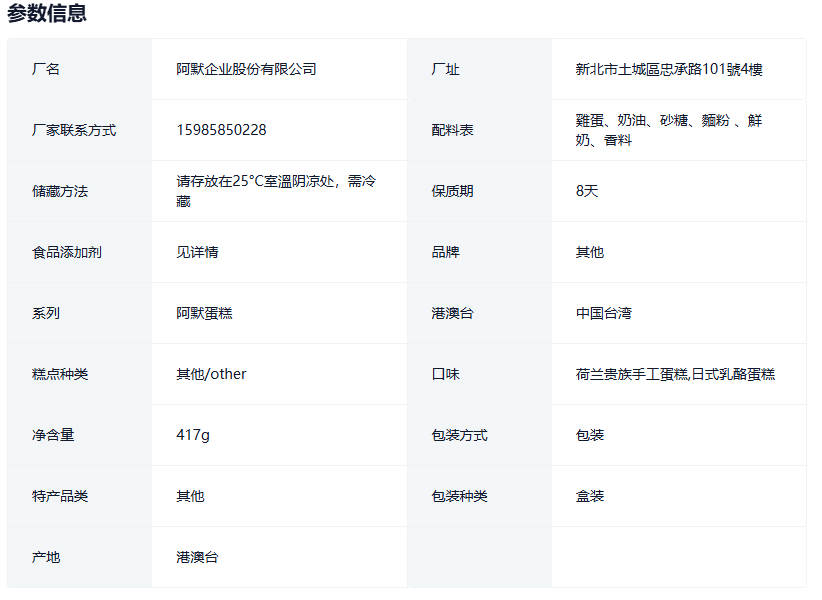
Task: Click the manufacturer phone number 15985850228
Action: (x=221, y=130)
